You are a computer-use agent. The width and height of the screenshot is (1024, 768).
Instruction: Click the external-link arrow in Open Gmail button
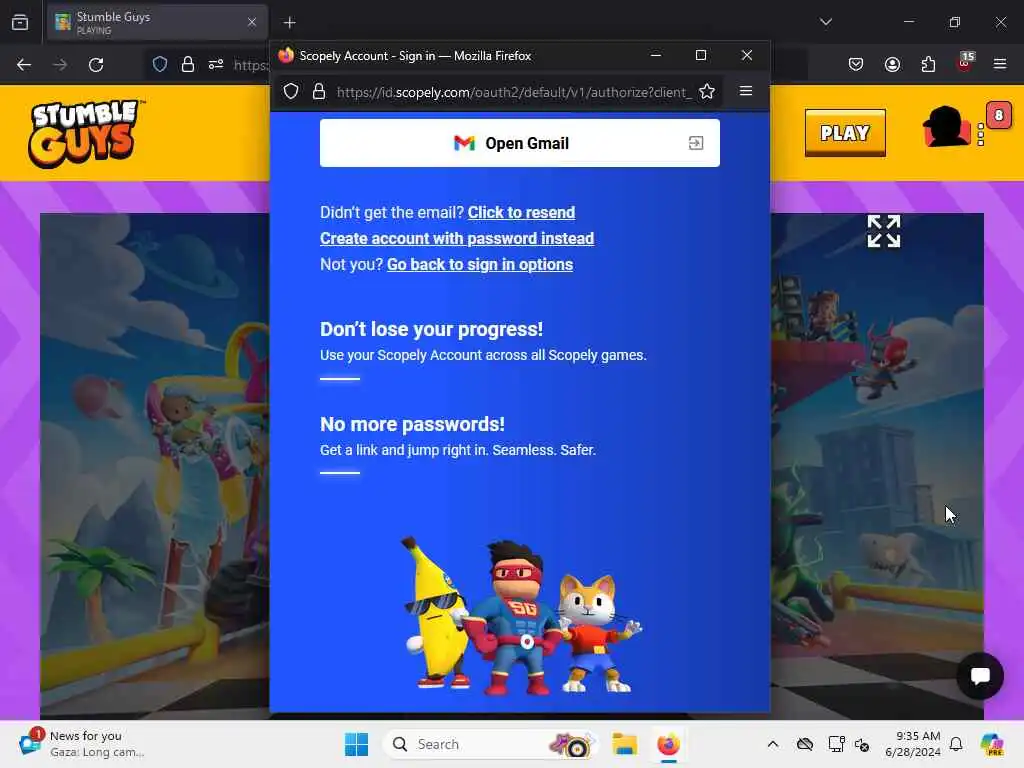tap(696, 143)
